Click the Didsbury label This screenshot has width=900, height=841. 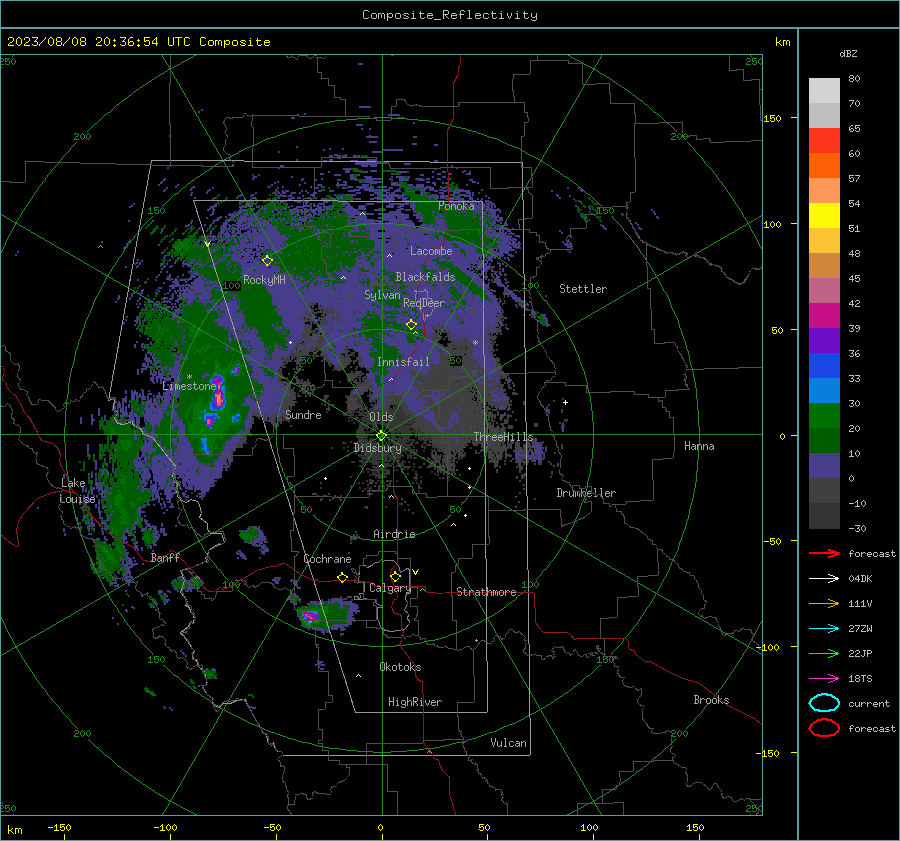tap(378, 448)
